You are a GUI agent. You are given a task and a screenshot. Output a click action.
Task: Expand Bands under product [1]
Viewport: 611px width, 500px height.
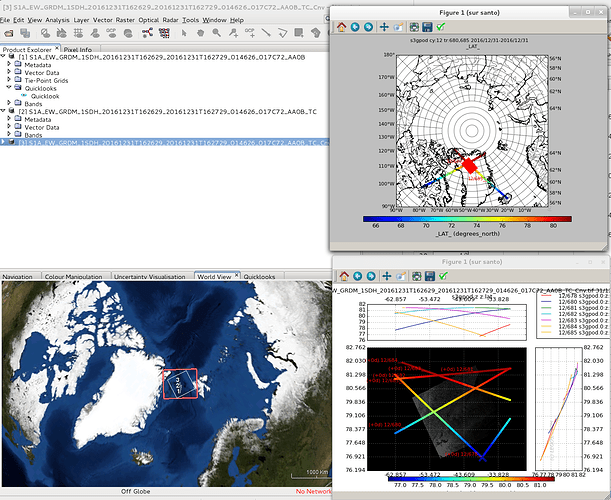click(x=9, y=104)
